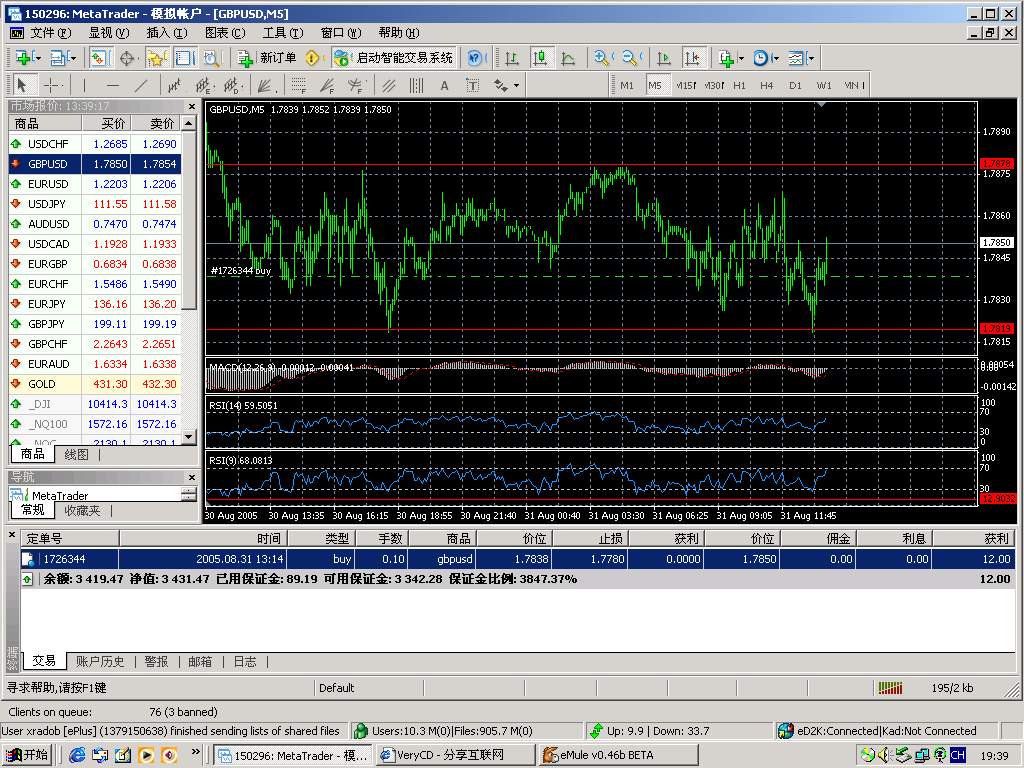Click the yellow warning diamond icon

(x=313, y=58)
